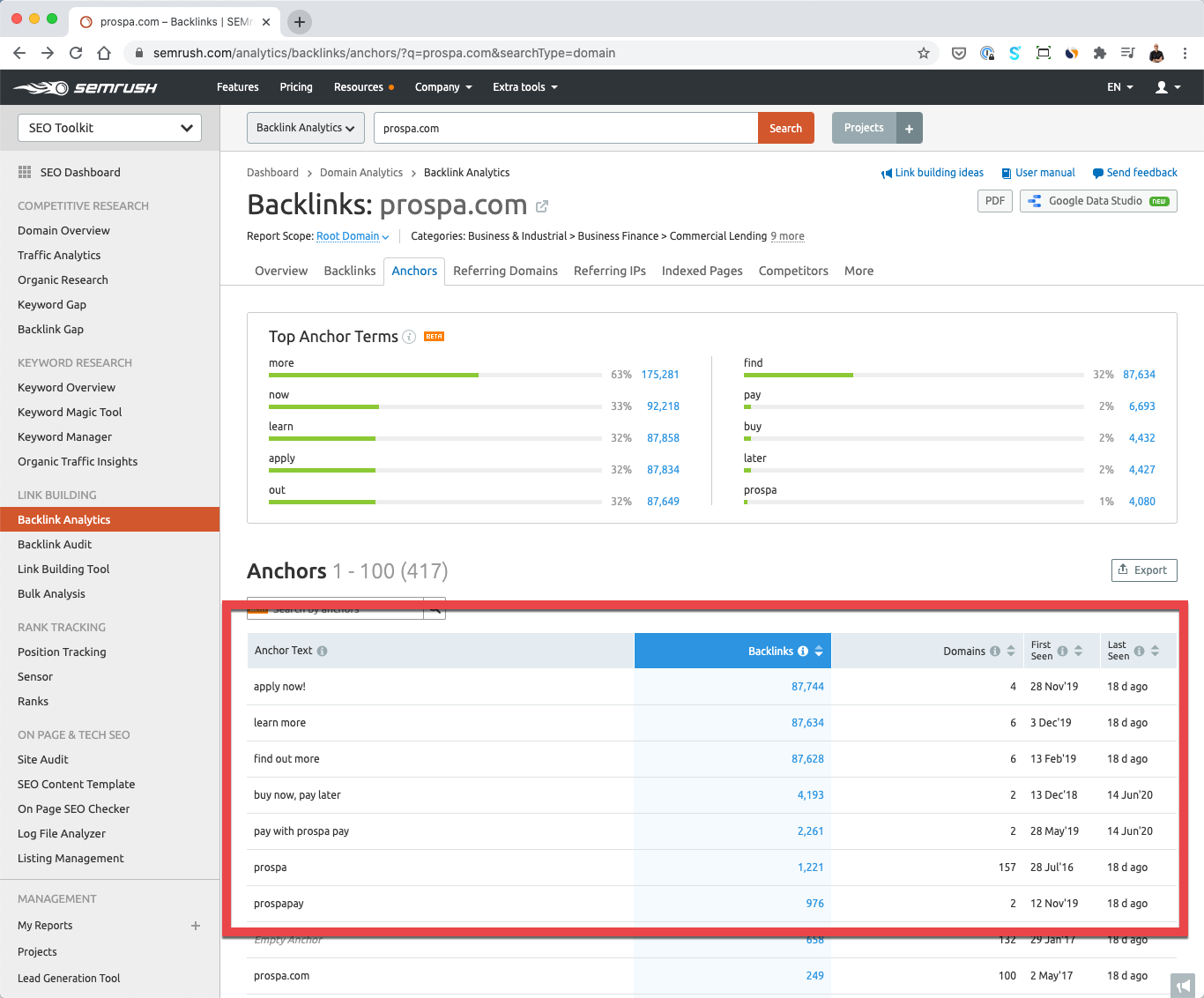Screen dimensions: 1204x998
Task: Click the Projects button
Action: tap(864, 128)
